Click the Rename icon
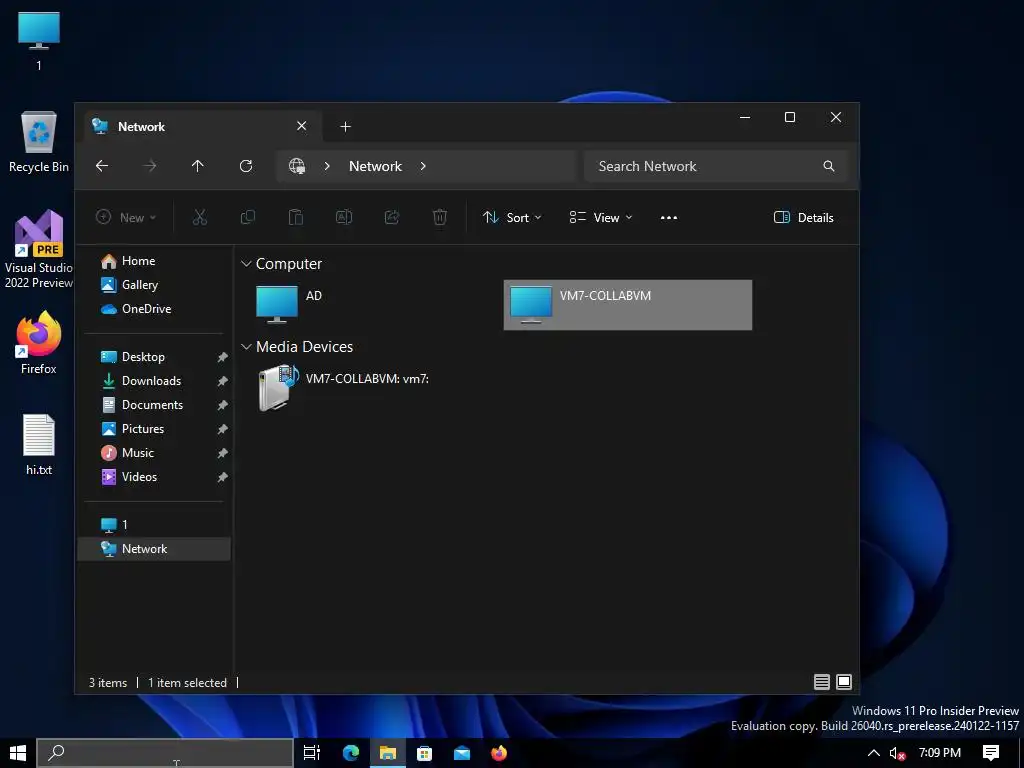The width and height of the screenshot is (1024, 768). coord(344,217)
